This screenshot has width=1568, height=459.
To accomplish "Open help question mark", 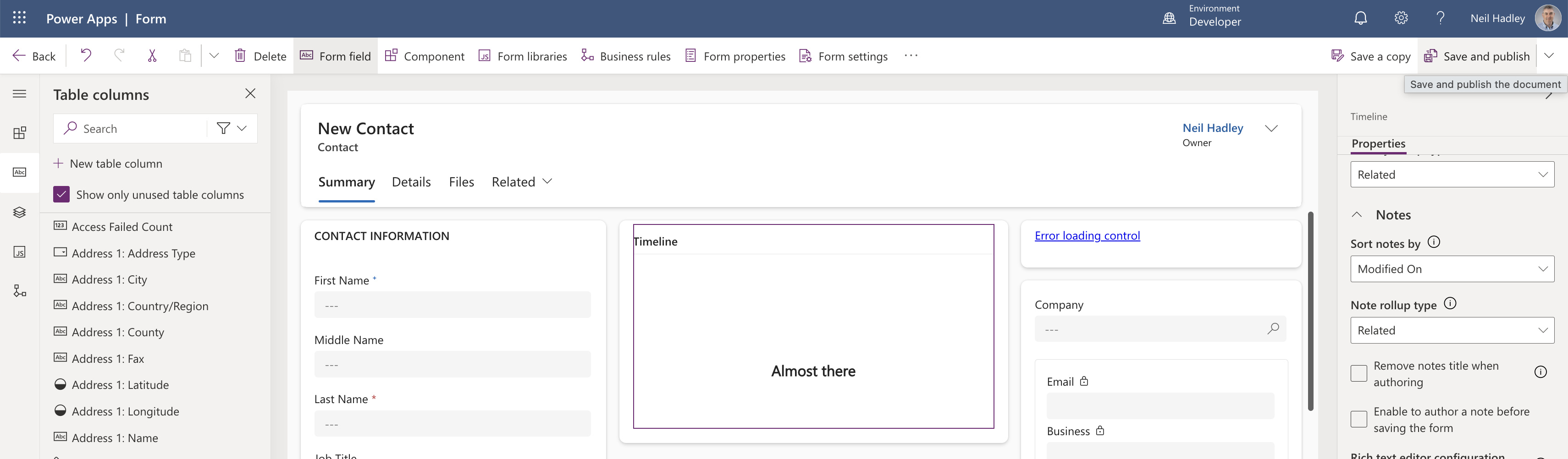I will [x=1440, y=18].
